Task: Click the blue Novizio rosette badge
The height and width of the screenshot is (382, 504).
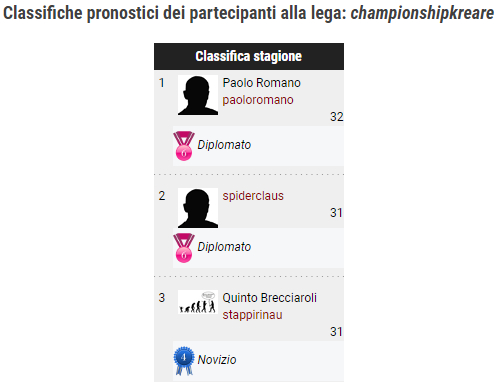Action: tap(184, 361)
